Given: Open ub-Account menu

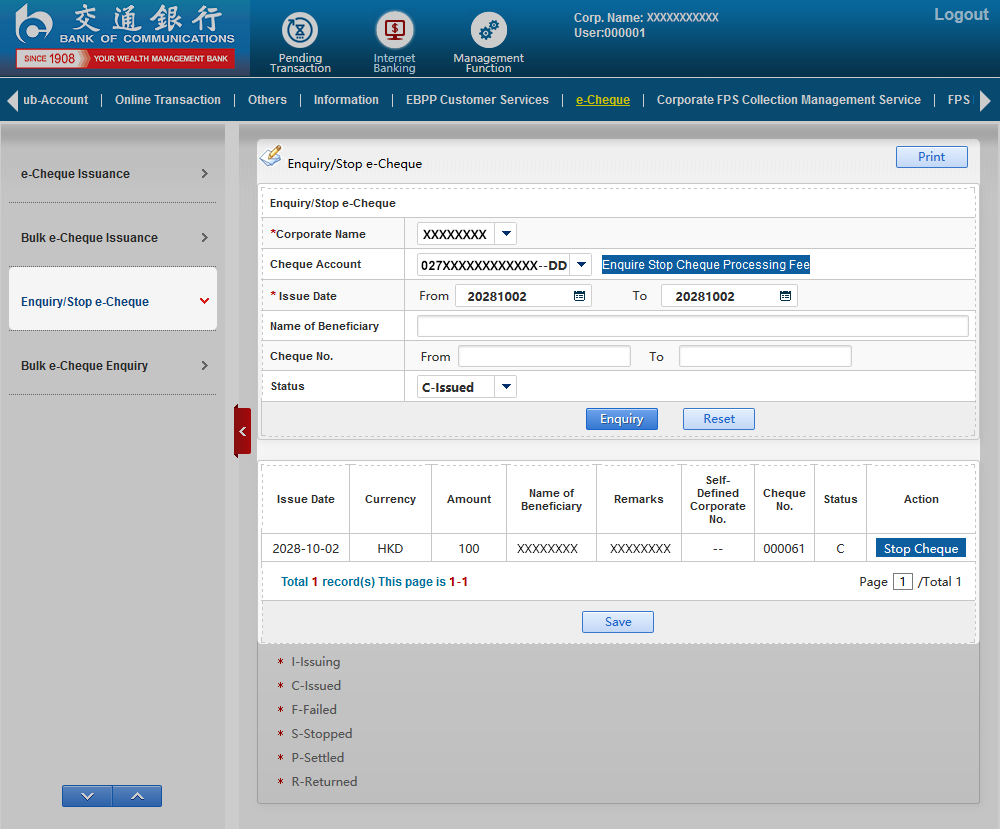Looking at the screenshot, I should pyautogui.click(x=55, y=99).
